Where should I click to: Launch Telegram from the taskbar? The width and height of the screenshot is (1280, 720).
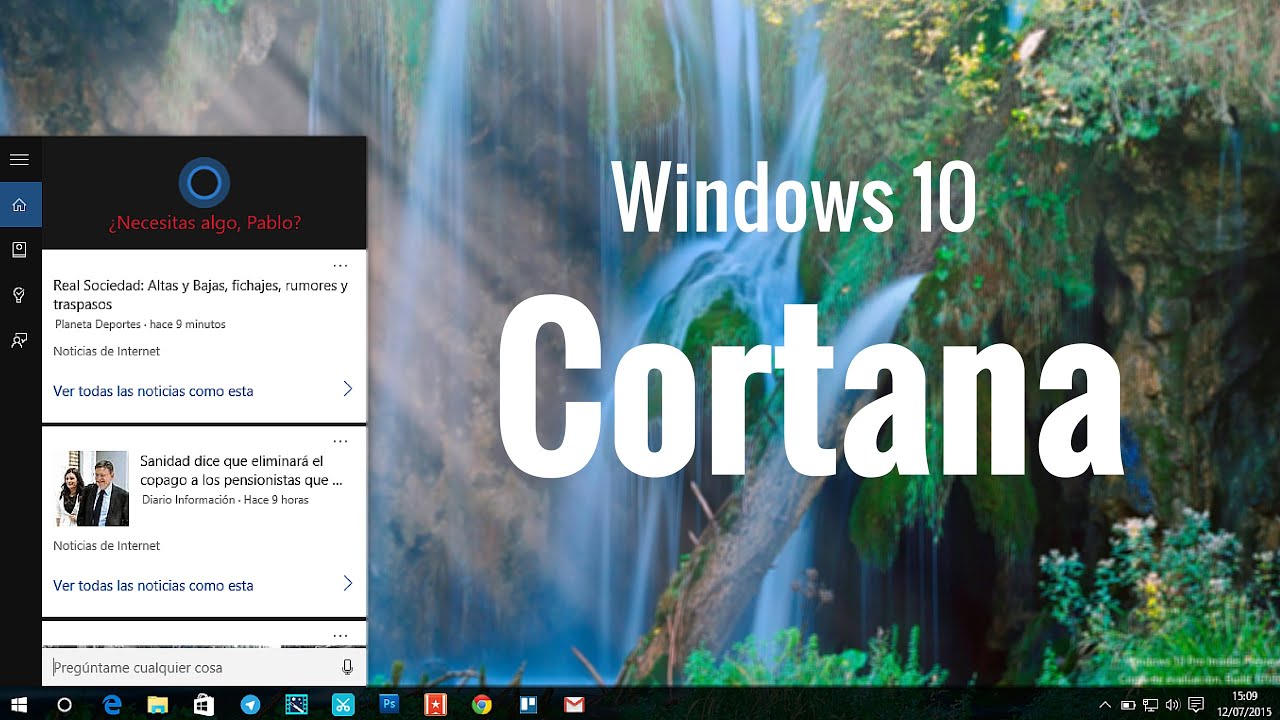coord(250,704)
